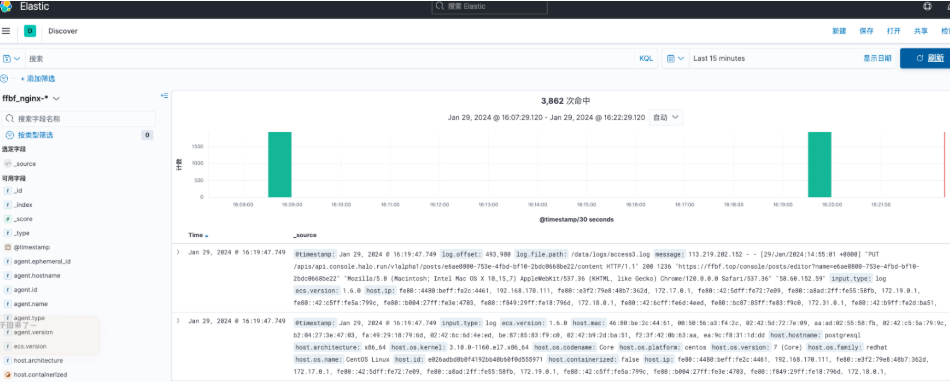The height and width of the screenshot is (382, 950).
Task: Click the 0 filter count badge
Action: 148,136
